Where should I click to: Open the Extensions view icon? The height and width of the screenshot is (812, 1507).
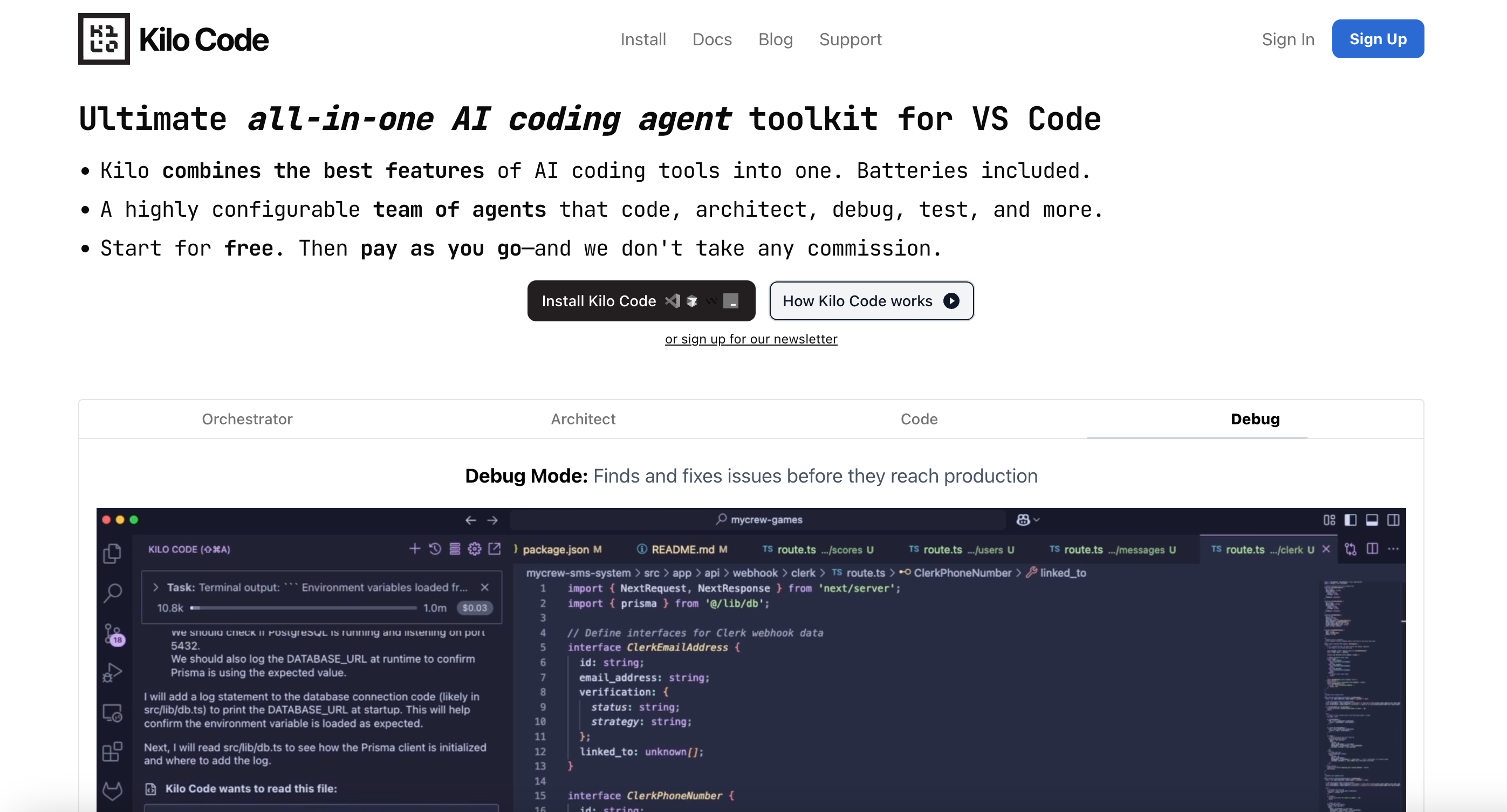click(x=112, y=752)
